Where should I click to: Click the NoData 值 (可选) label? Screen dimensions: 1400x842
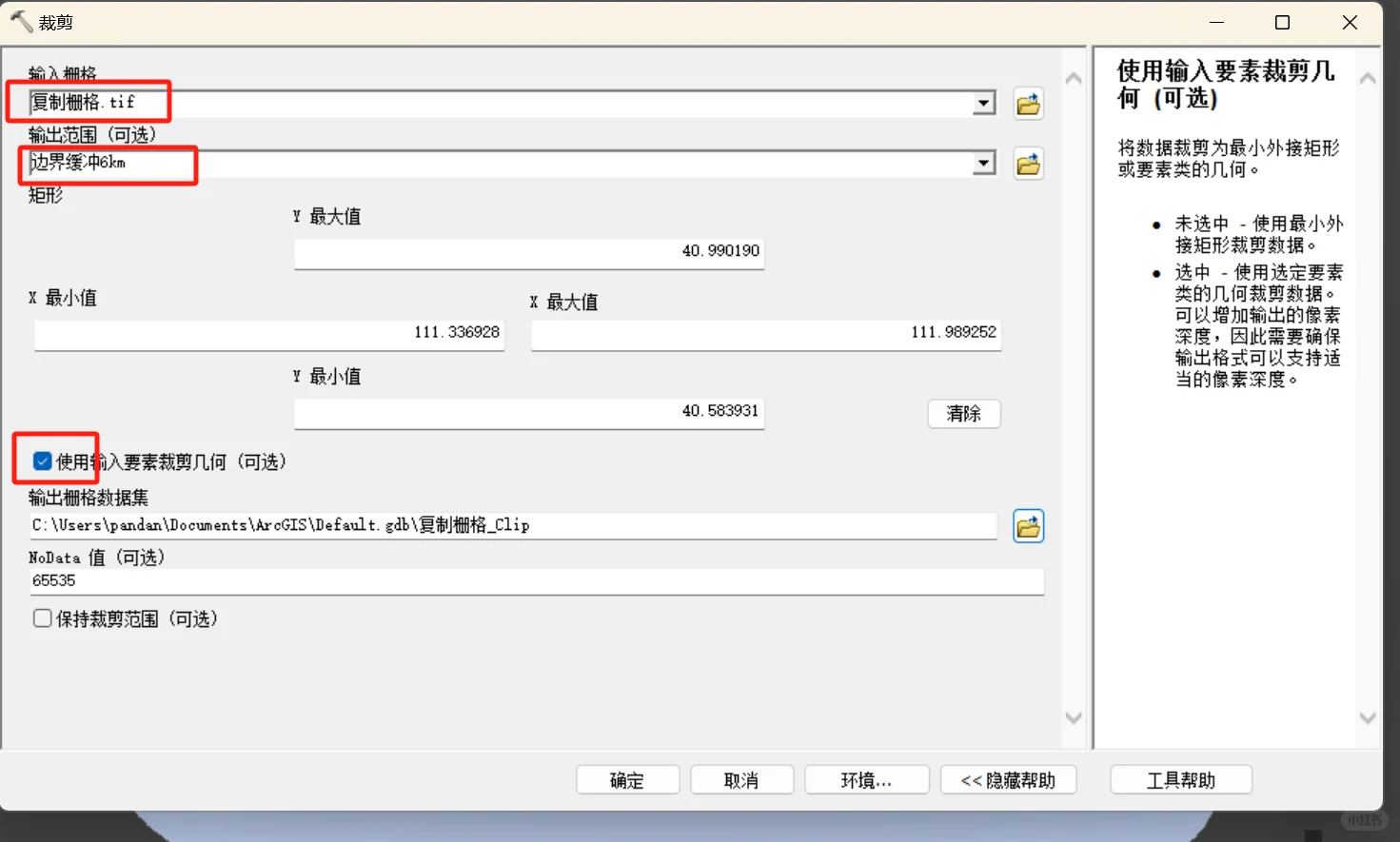click(97, 558)
